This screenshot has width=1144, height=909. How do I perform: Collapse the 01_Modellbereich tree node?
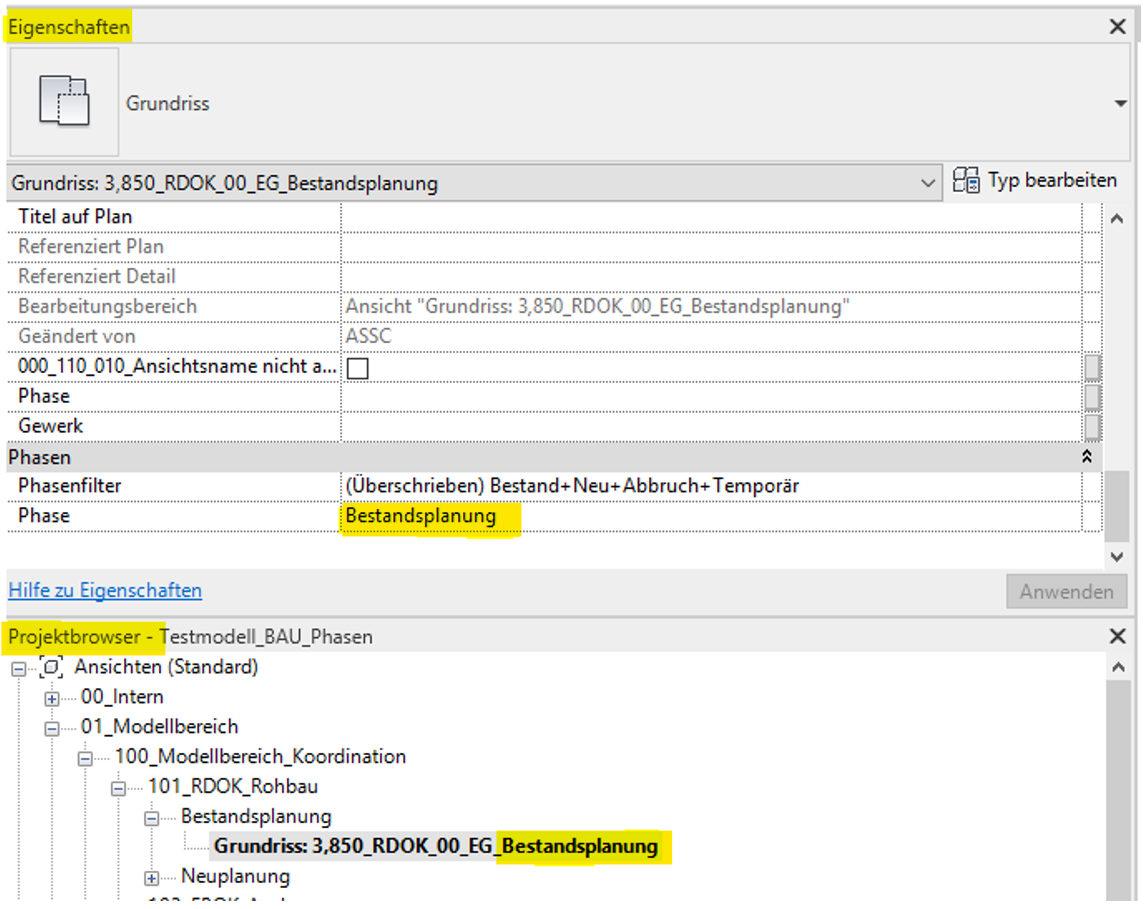point(52,728)
